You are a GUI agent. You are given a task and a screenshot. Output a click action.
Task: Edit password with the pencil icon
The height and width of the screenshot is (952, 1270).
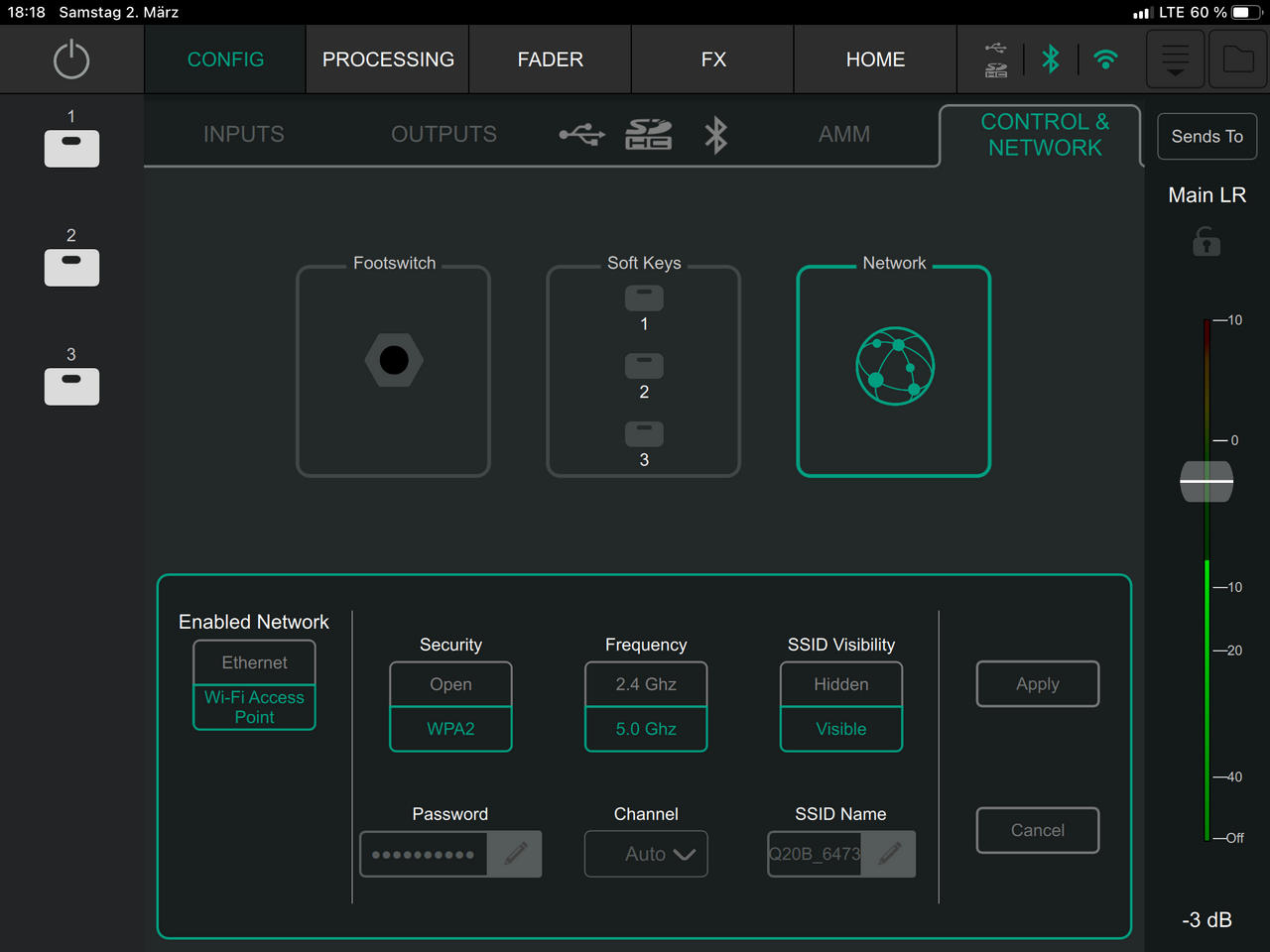click(x=515, y=854)
